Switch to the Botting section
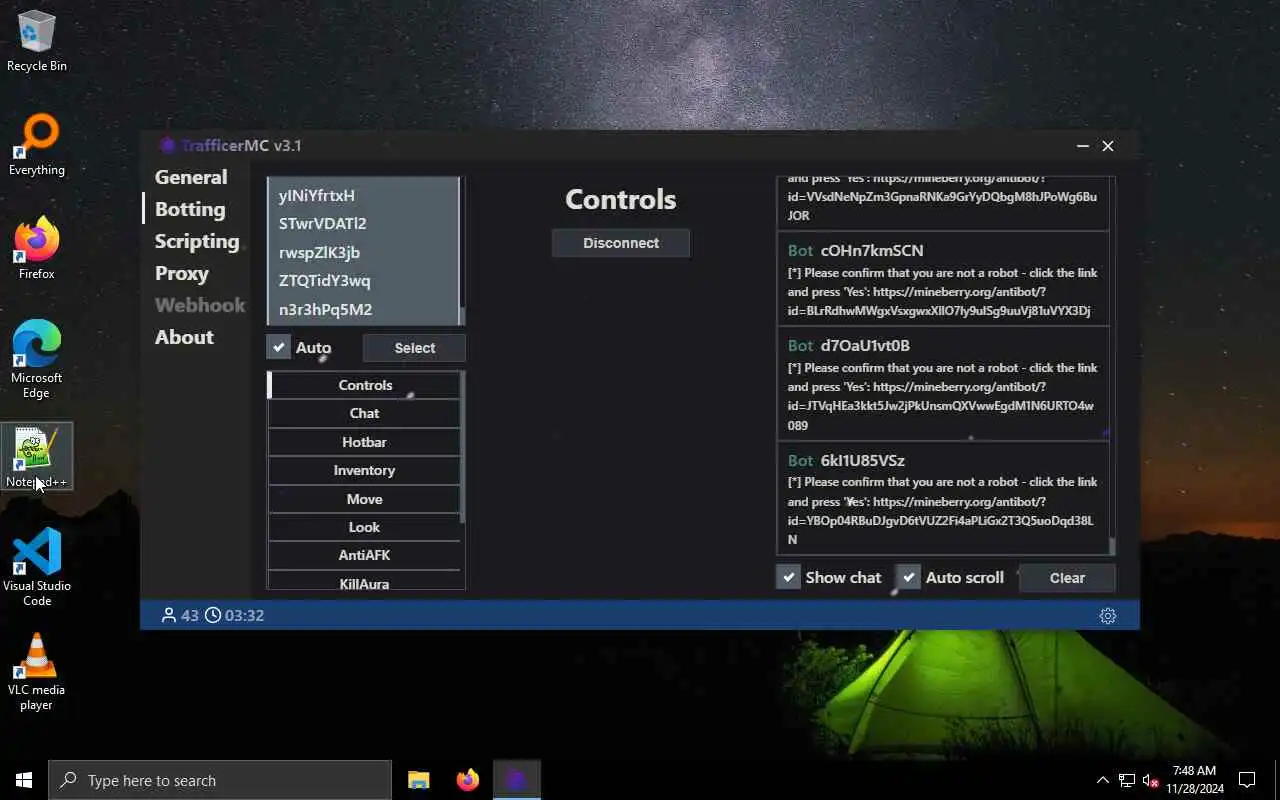The height and width of the screenshot is (800, 1280). [x=190, y=209]
